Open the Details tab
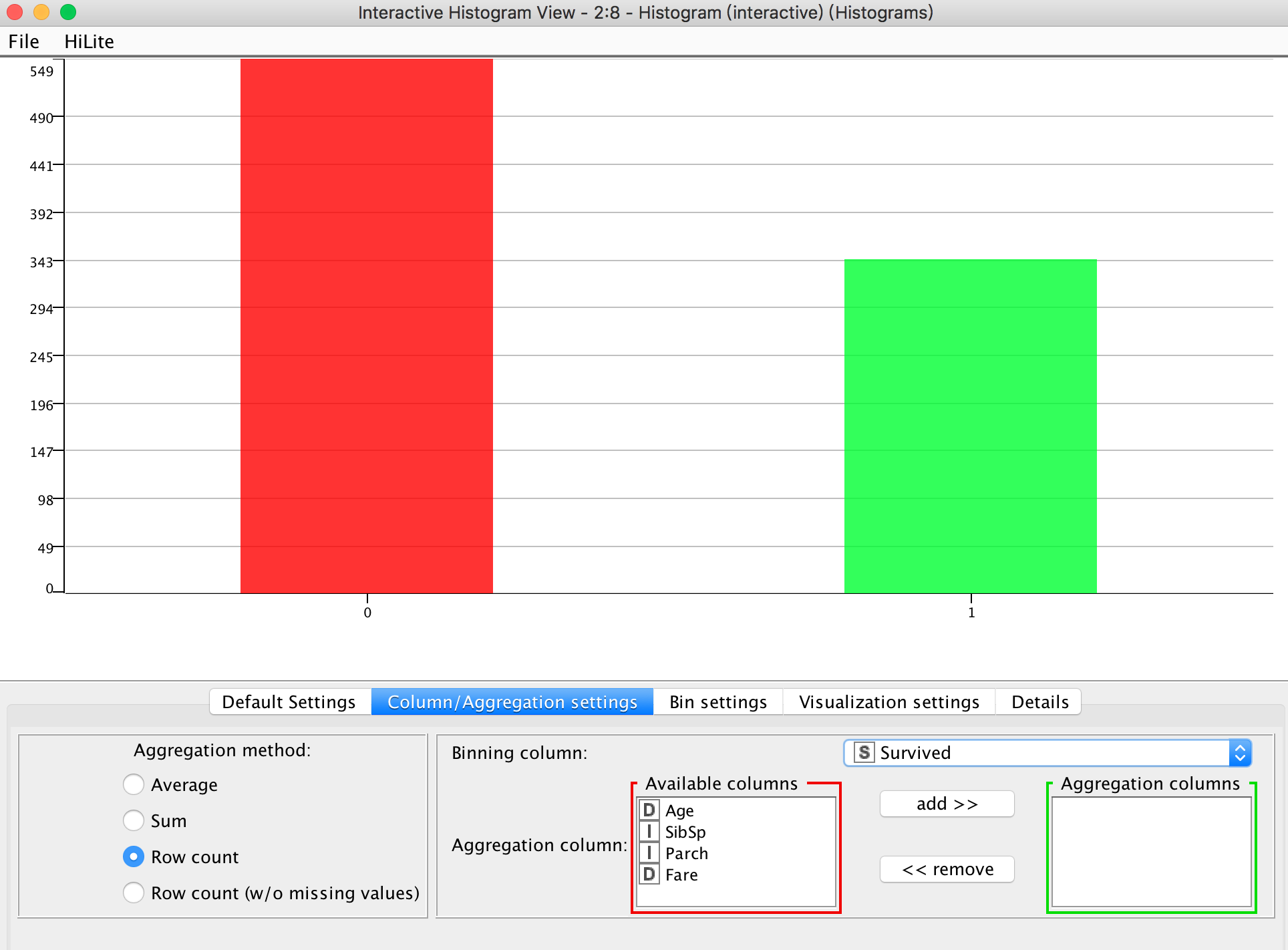 1039,702
